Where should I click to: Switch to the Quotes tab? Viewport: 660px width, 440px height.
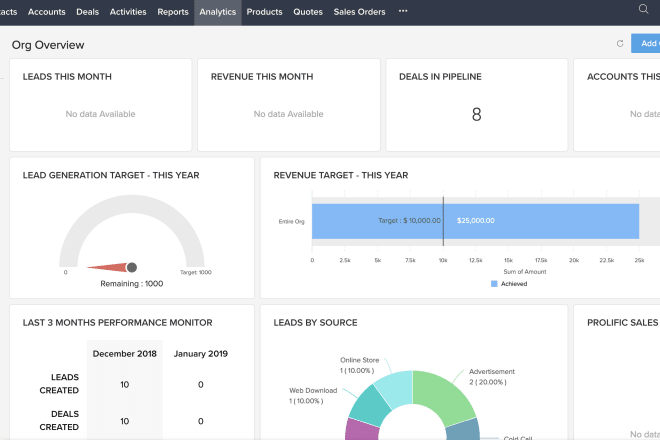(x=308, y=12)
